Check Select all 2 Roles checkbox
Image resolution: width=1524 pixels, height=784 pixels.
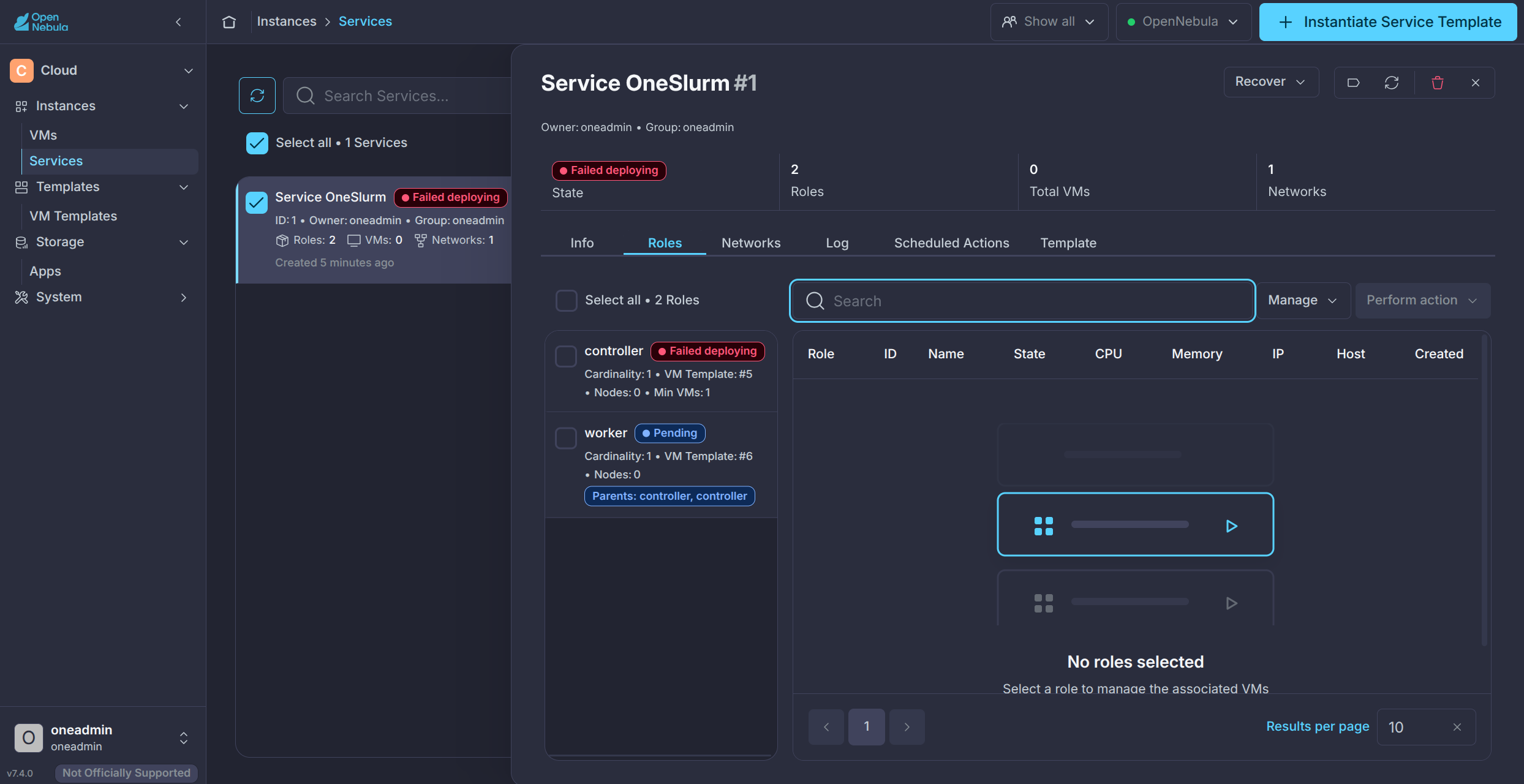567,300
